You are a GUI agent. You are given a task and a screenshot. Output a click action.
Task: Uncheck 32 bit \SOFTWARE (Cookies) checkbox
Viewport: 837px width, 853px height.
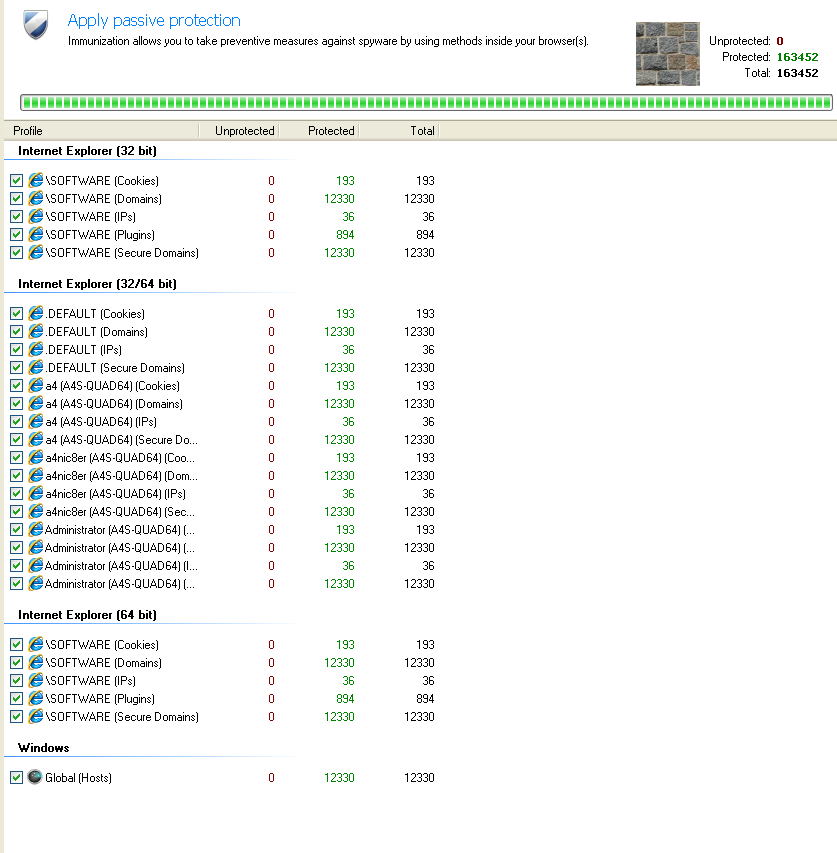pos(16,181)
